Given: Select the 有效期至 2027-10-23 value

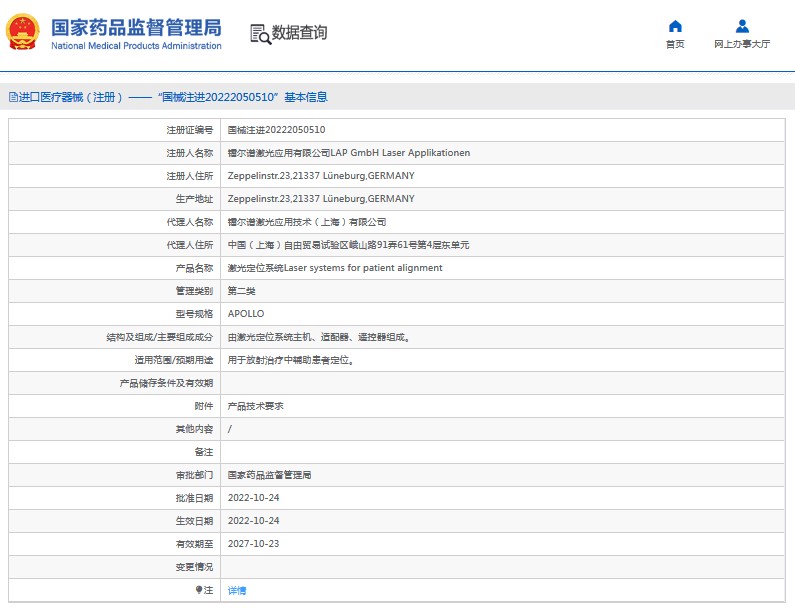Looking at the screenshot, I should (x=254, y=544).
